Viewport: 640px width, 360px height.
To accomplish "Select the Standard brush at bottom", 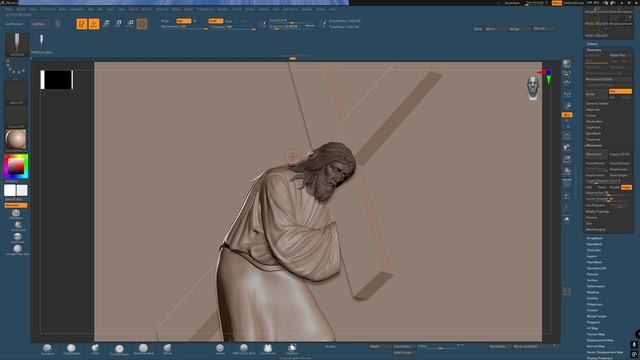I will (x=47, y=349).
